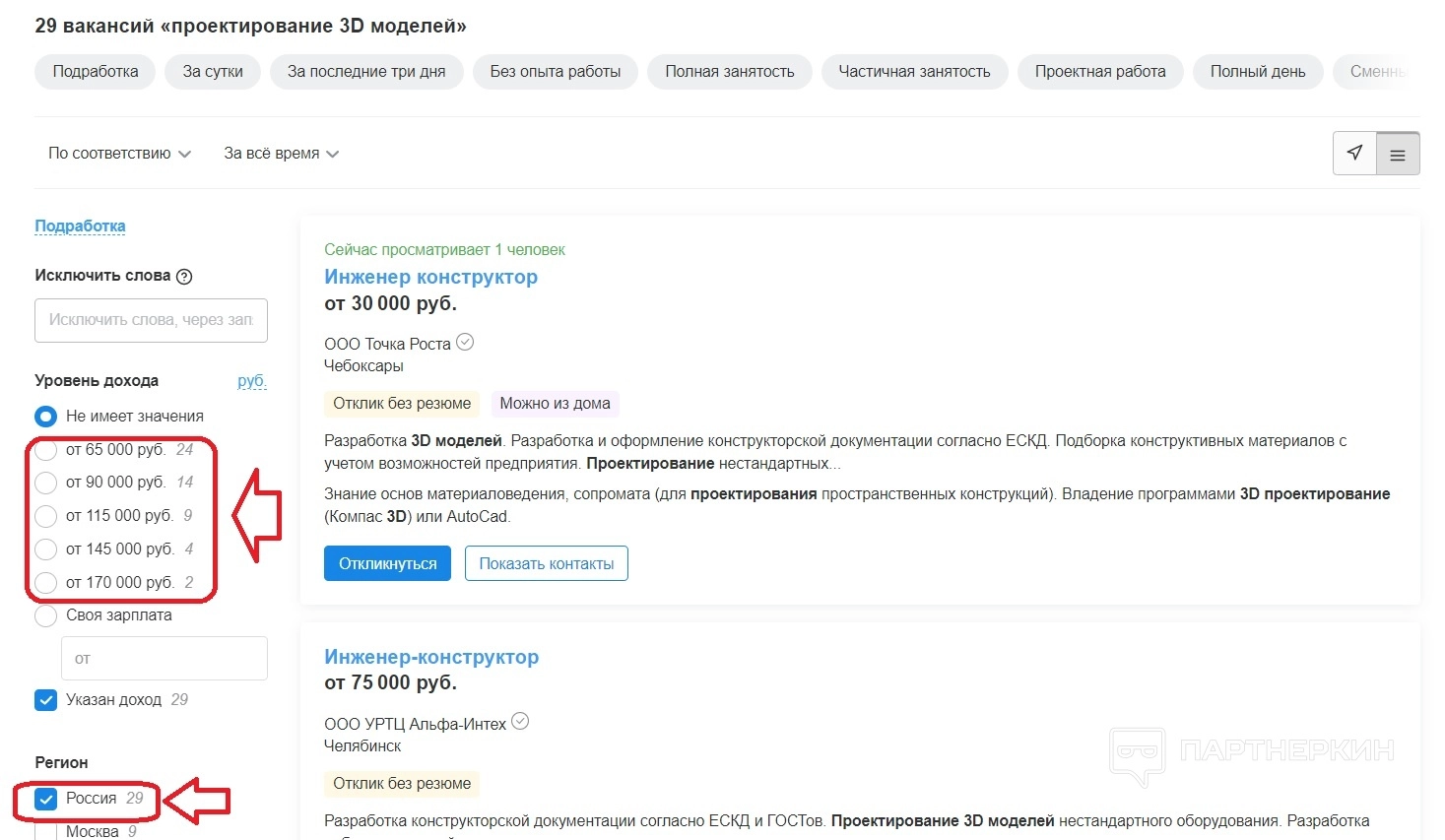
Task: Apply the 'Без опыта работы' filter chip
Action: 555,72
